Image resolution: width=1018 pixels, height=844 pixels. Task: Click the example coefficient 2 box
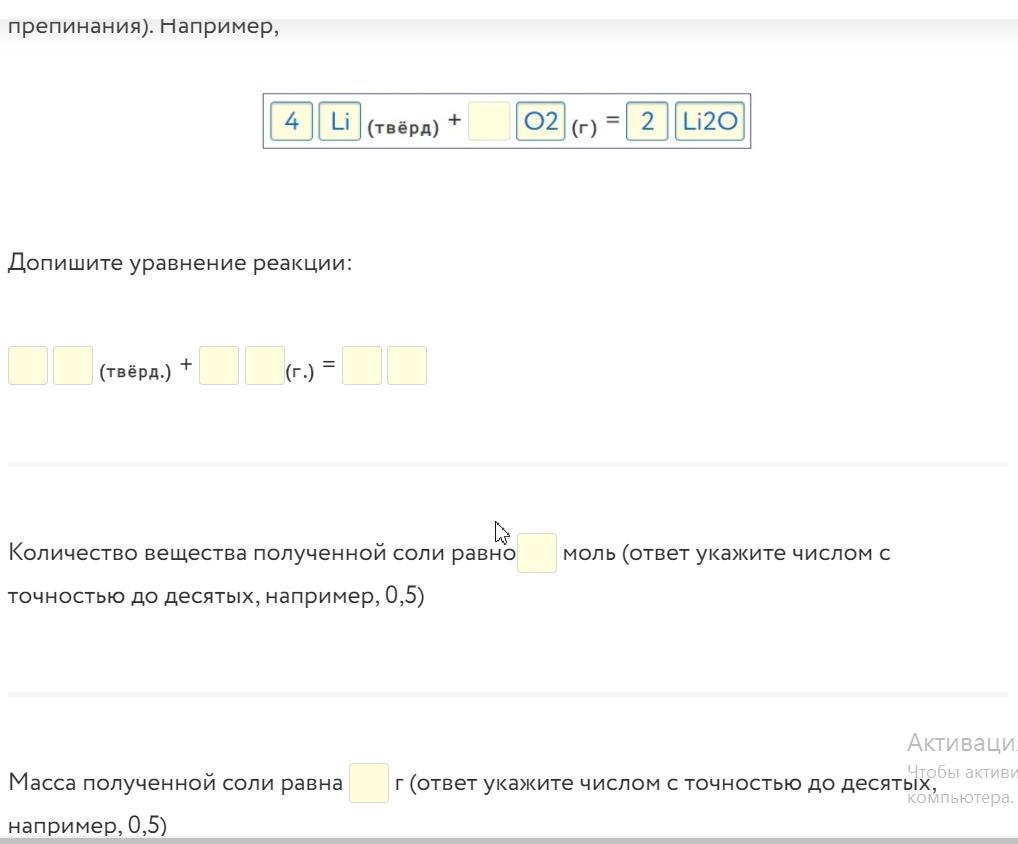point(647,122)
